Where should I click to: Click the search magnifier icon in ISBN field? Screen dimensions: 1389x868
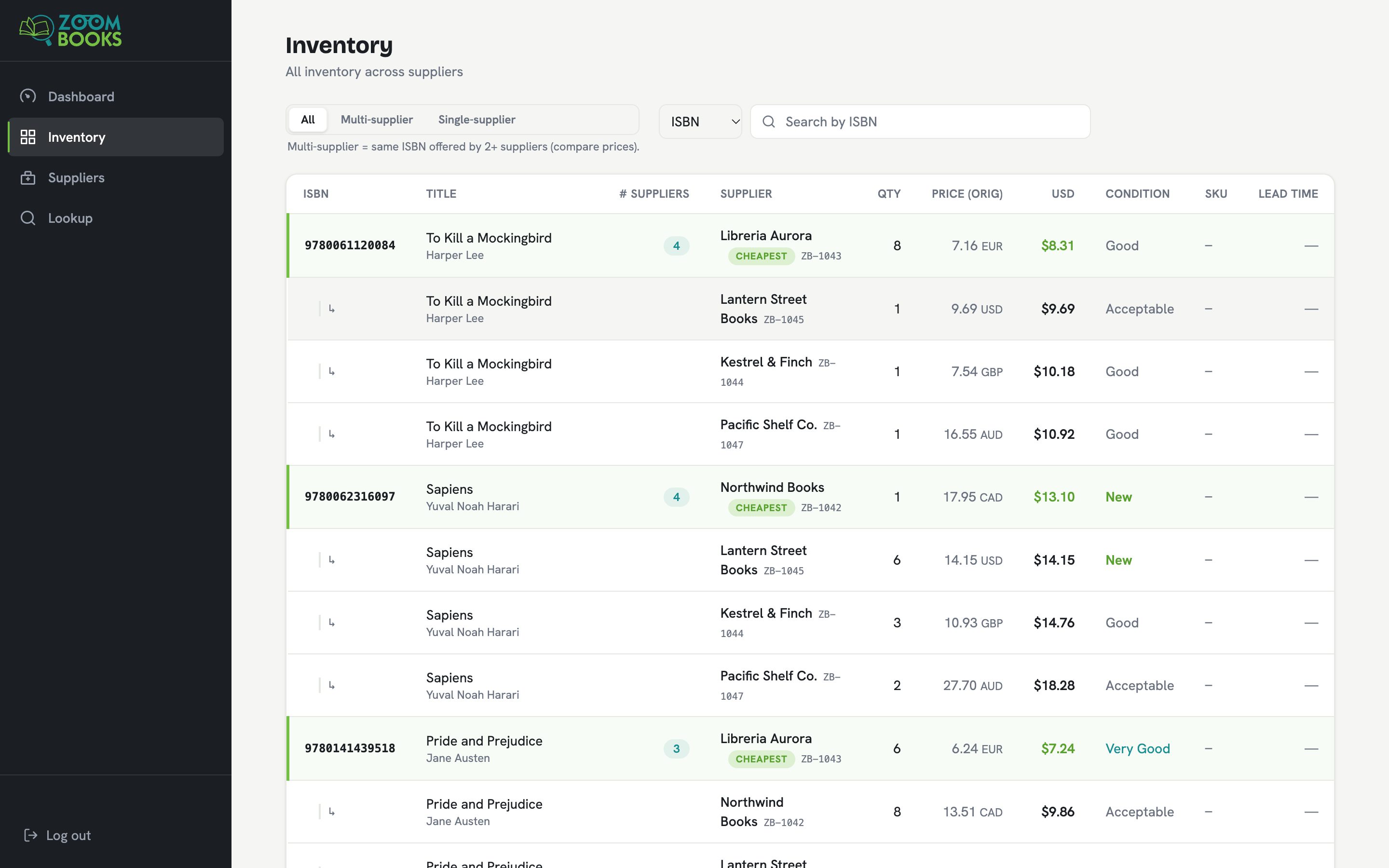click(x=769, y=122)
